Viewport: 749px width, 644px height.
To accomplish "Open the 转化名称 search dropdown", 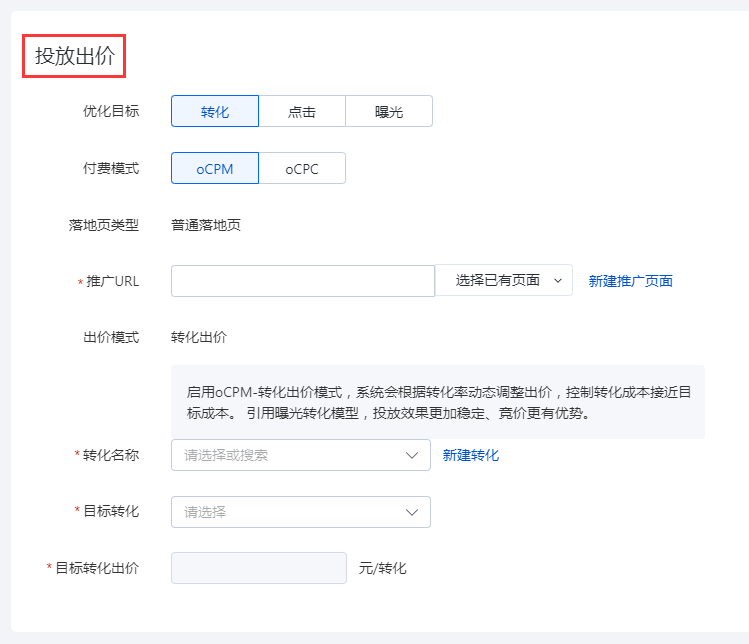I will (301, 455).
